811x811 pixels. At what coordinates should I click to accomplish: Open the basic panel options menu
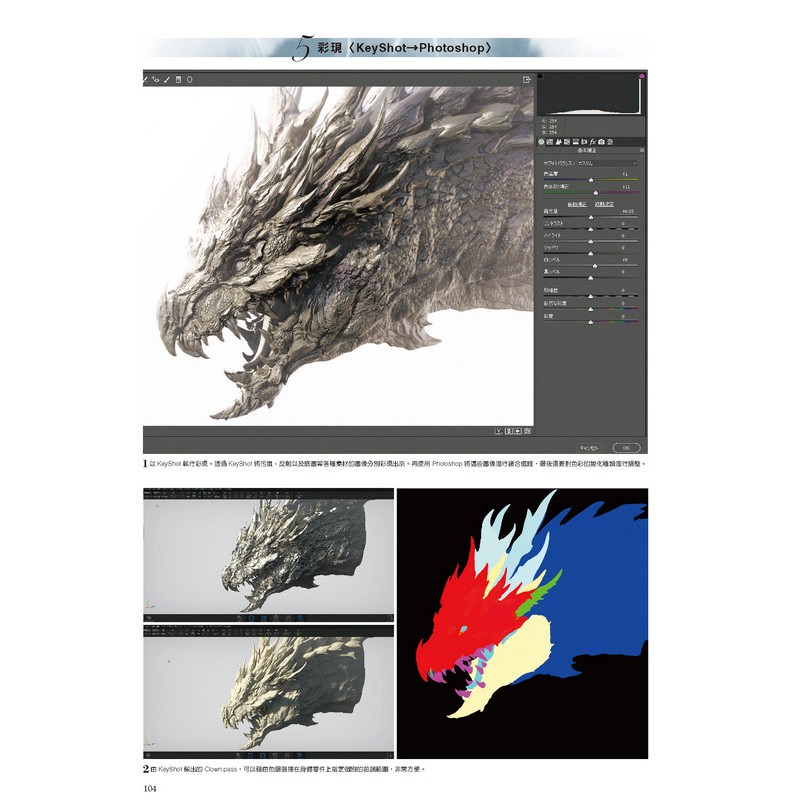tap(641, 152)
